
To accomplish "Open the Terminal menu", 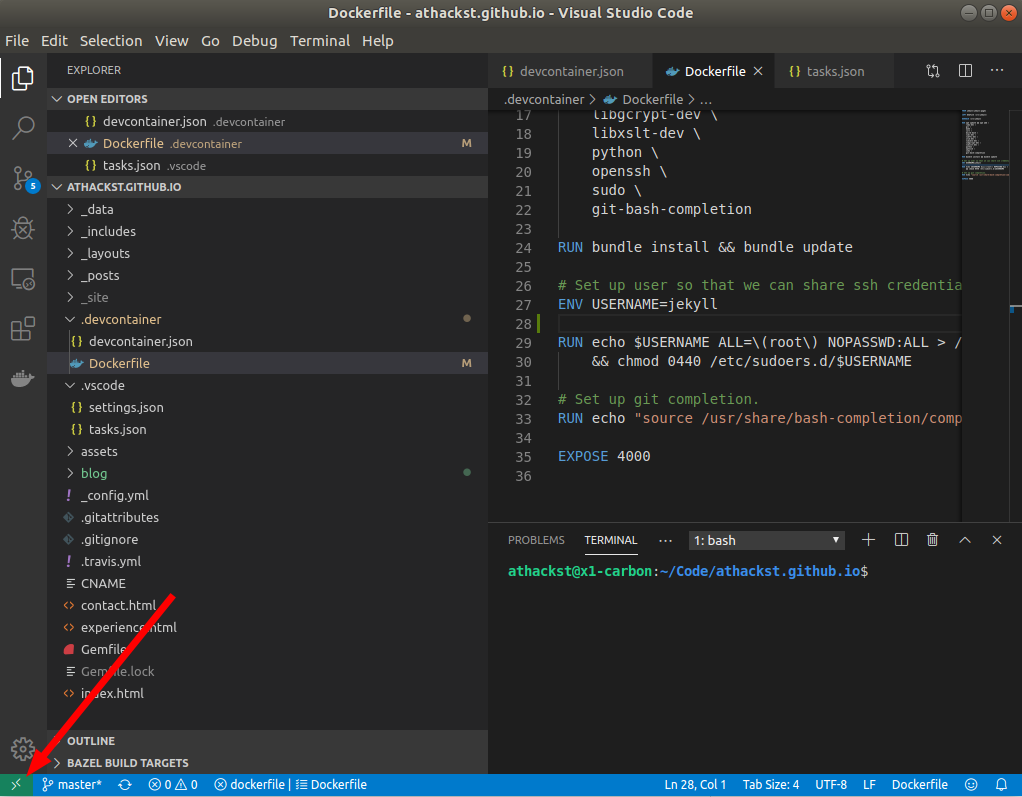I will point(320,41).
